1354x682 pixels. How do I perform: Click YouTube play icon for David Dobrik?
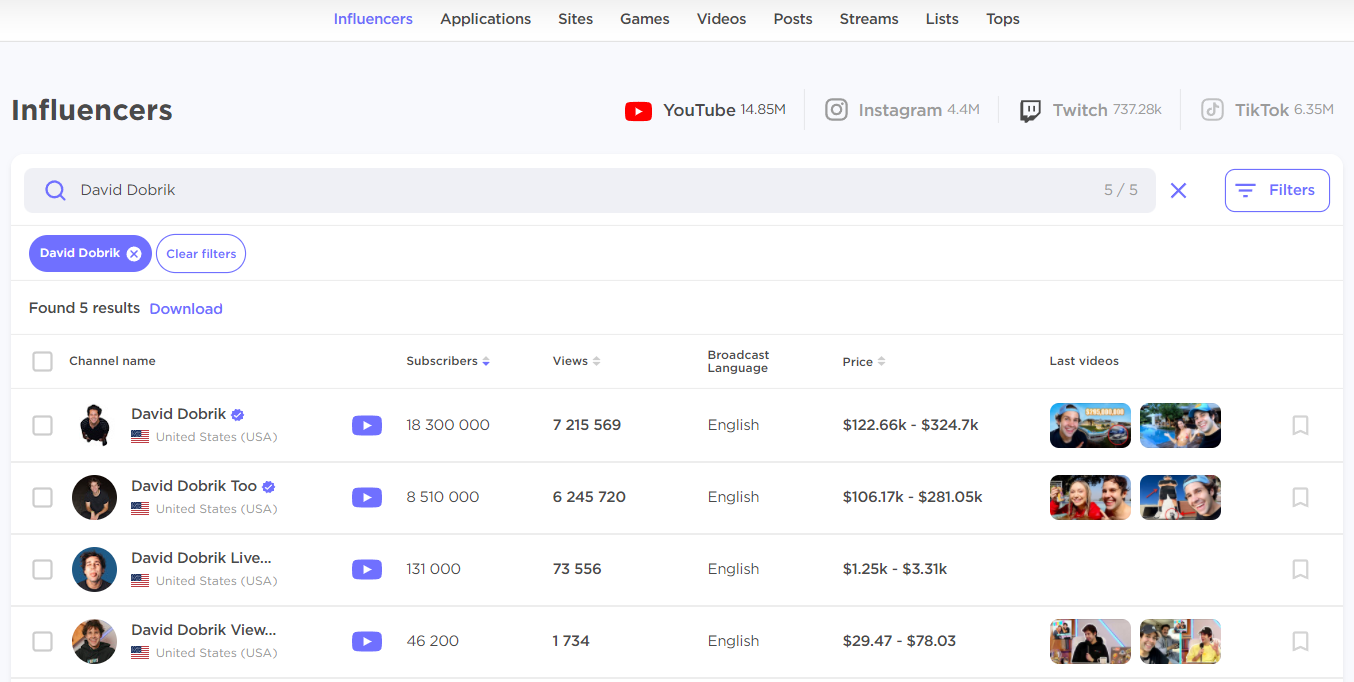367,425
